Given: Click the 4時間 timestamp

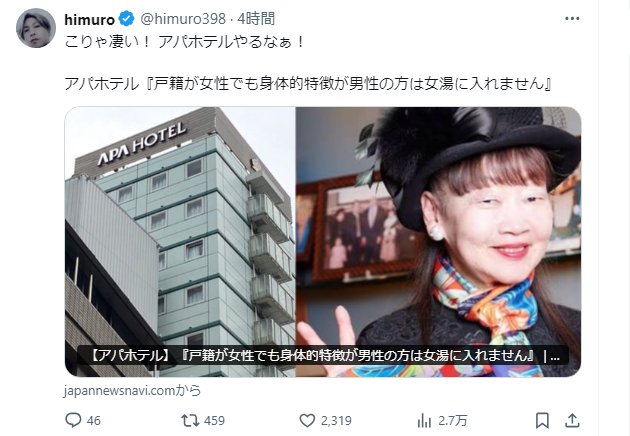Looking at the screenshot, I should point(256,18).
